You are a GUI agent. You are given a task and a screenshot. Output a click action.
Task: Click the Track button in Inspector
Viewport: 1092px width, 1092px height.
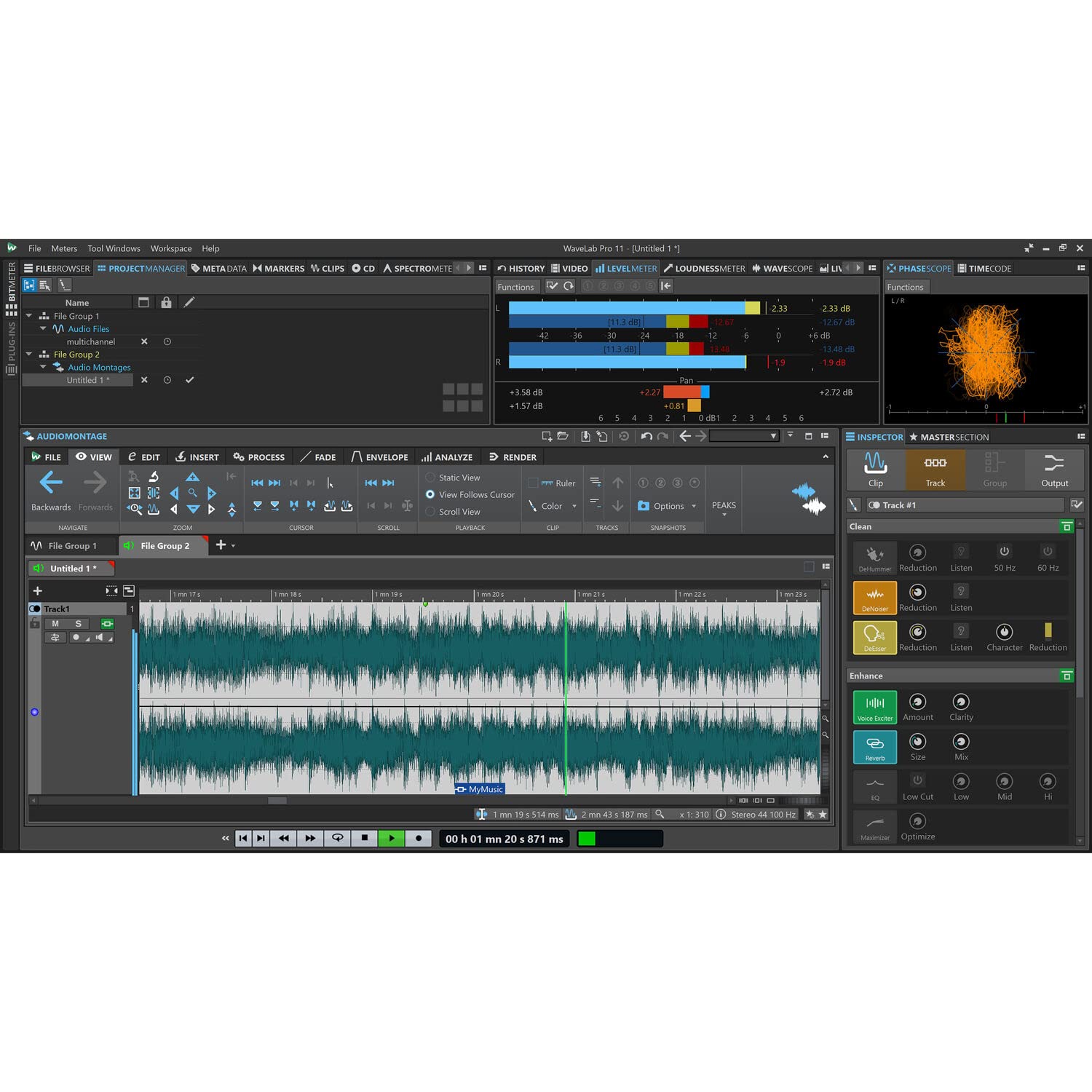(935, 469)
